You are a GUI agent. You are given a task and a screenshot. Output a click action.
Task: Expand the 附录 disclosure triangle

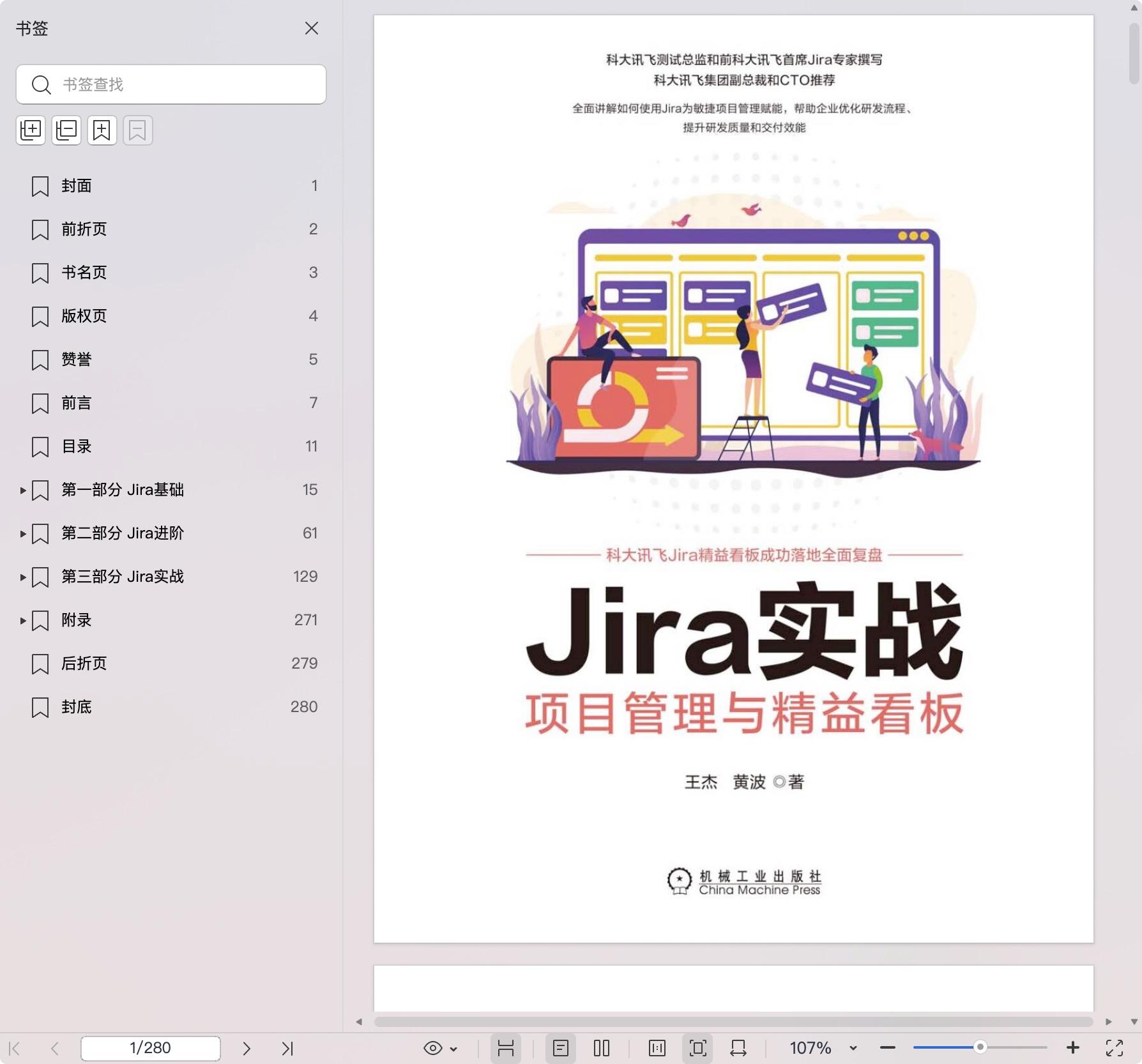point(23,621)
